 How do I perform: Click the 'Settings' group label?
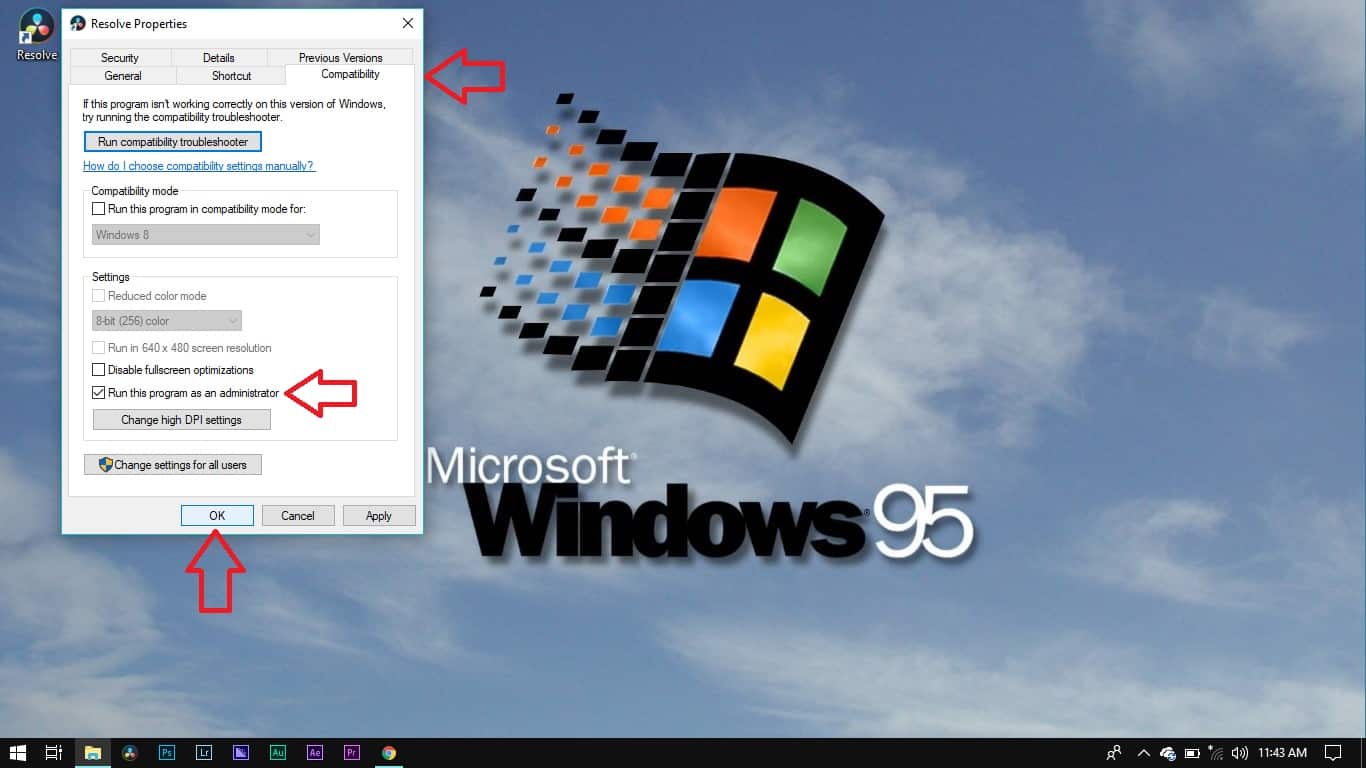pyautogui.click(x=111, y=277)
